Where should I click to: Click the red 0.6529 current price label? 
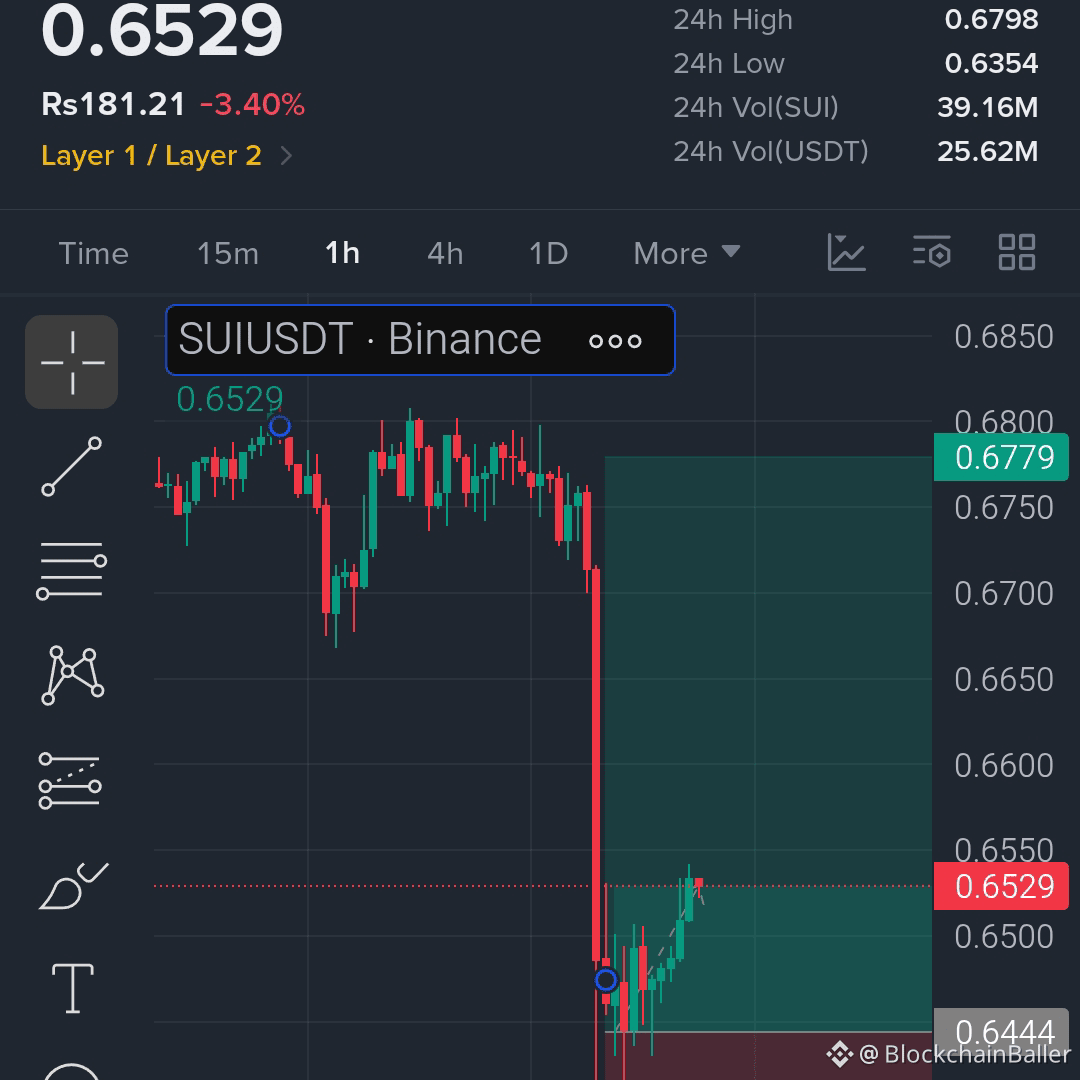coord(1001,886)
